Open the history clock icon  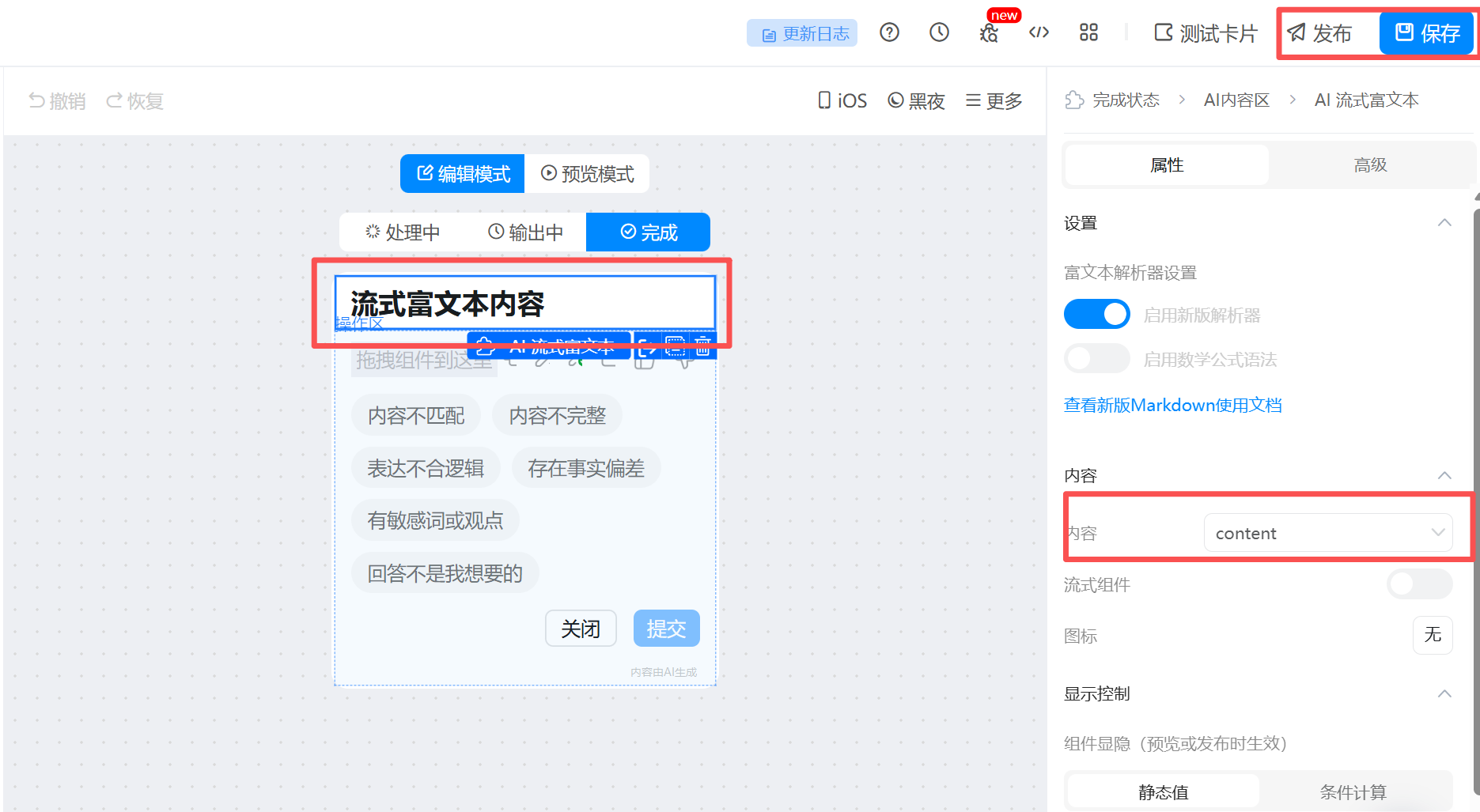pos(939,32)
